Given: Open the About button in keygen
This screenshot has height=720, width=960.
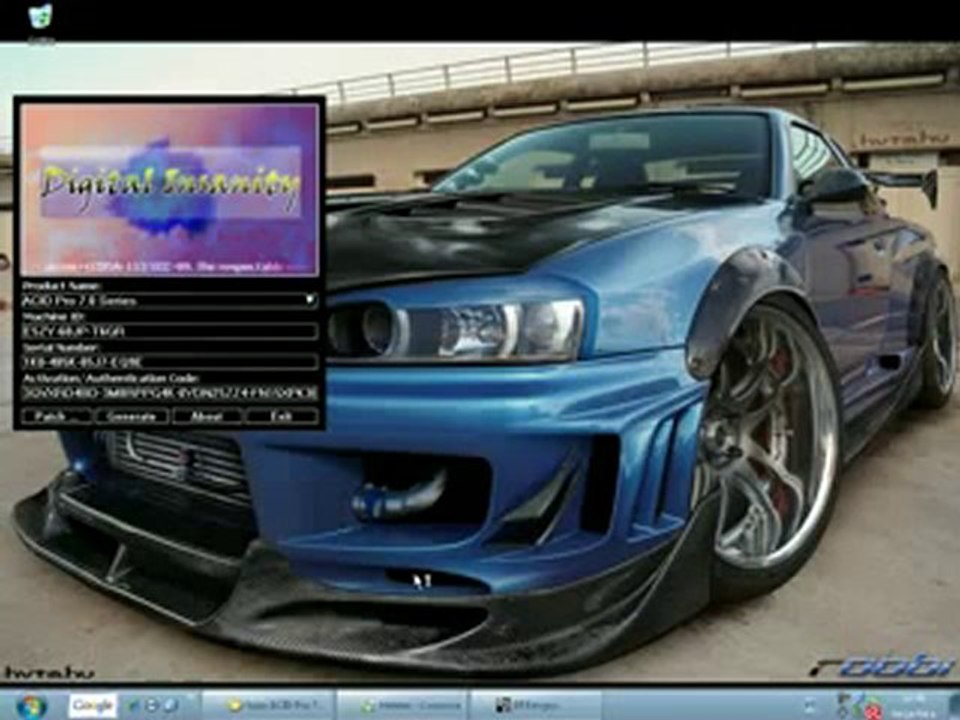Looking at the screenshot, I should [x=206, y=416].
